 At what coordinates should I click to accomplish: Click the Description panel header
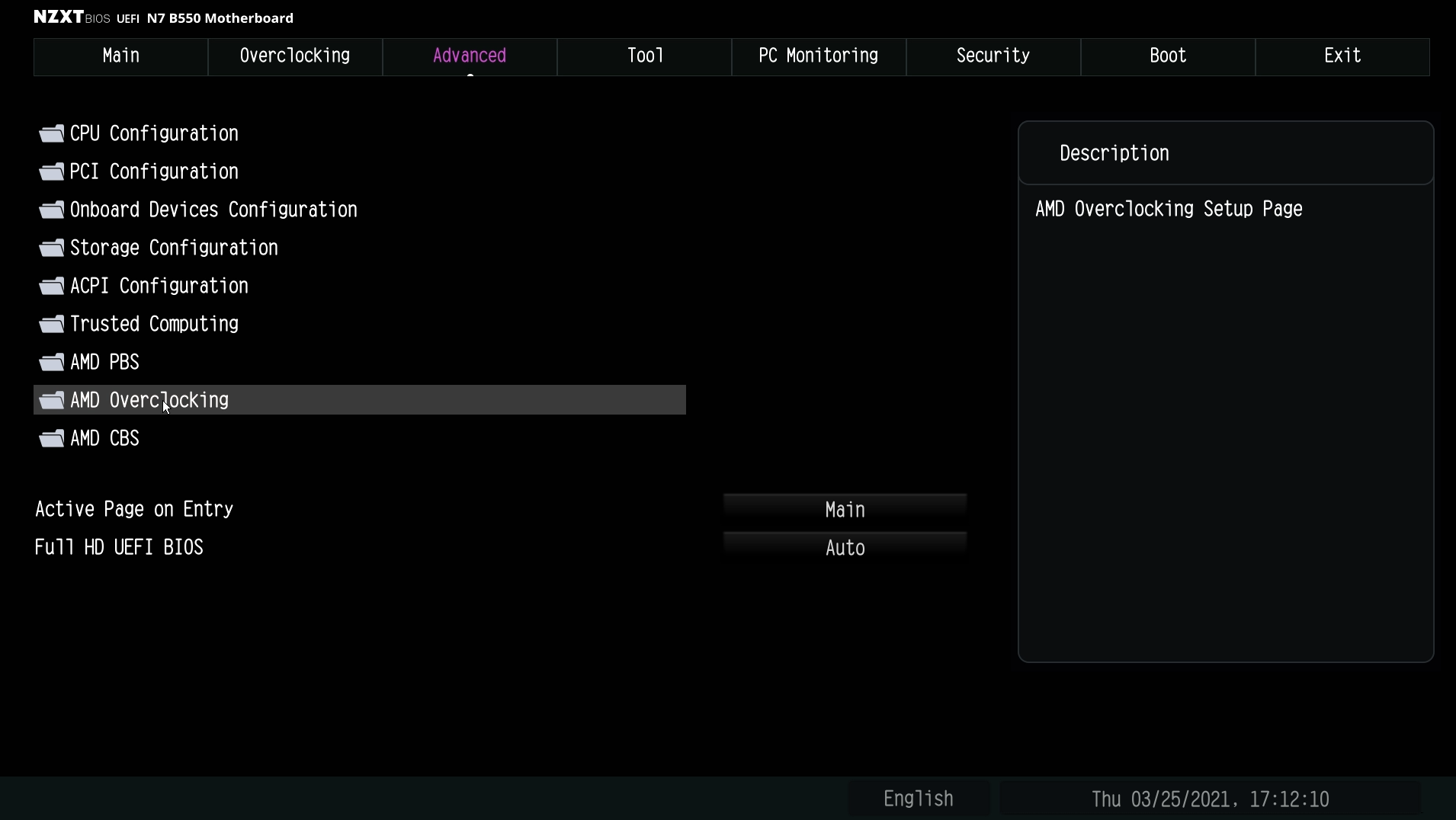[x=1226, y=153]
